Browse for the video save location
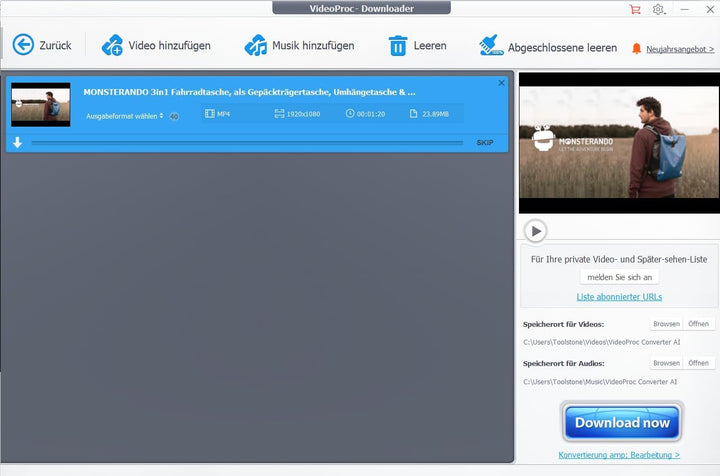 point(666,324)
